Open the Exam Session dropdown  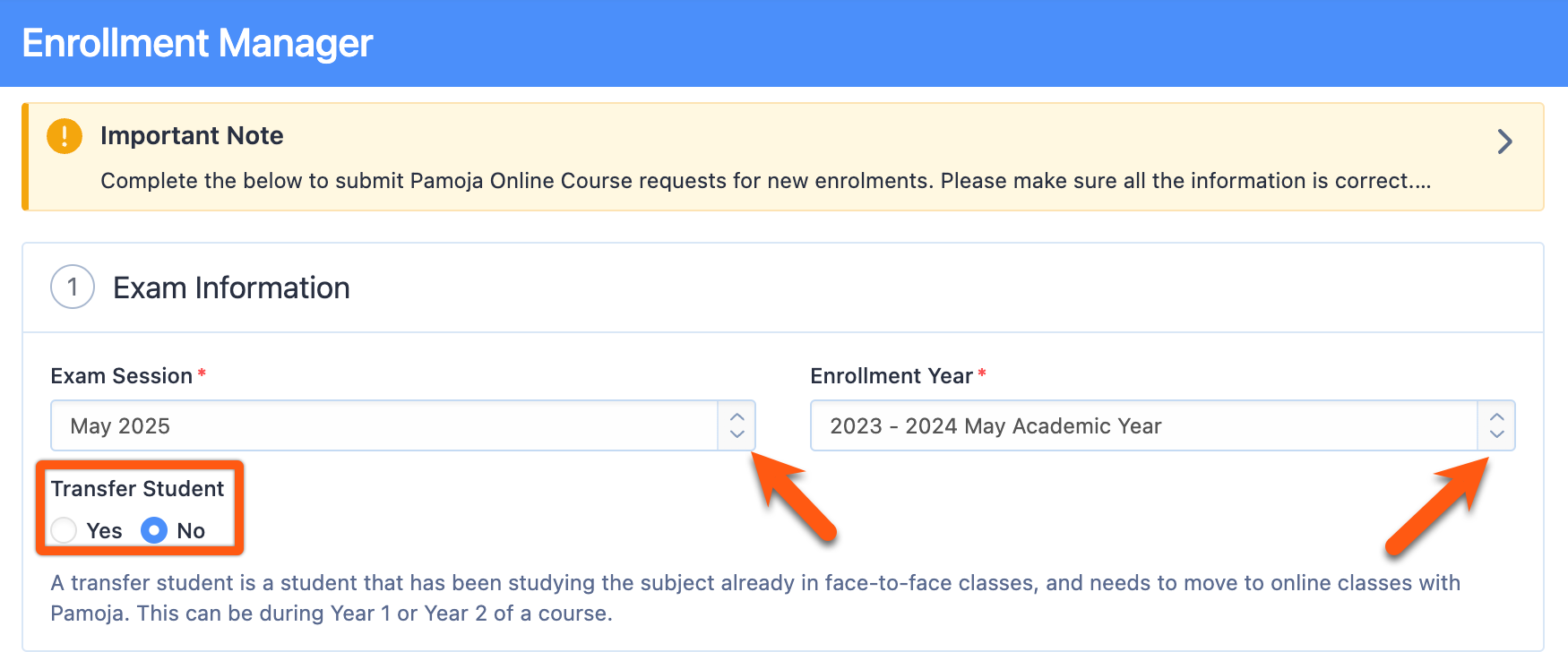click(403, 425)
